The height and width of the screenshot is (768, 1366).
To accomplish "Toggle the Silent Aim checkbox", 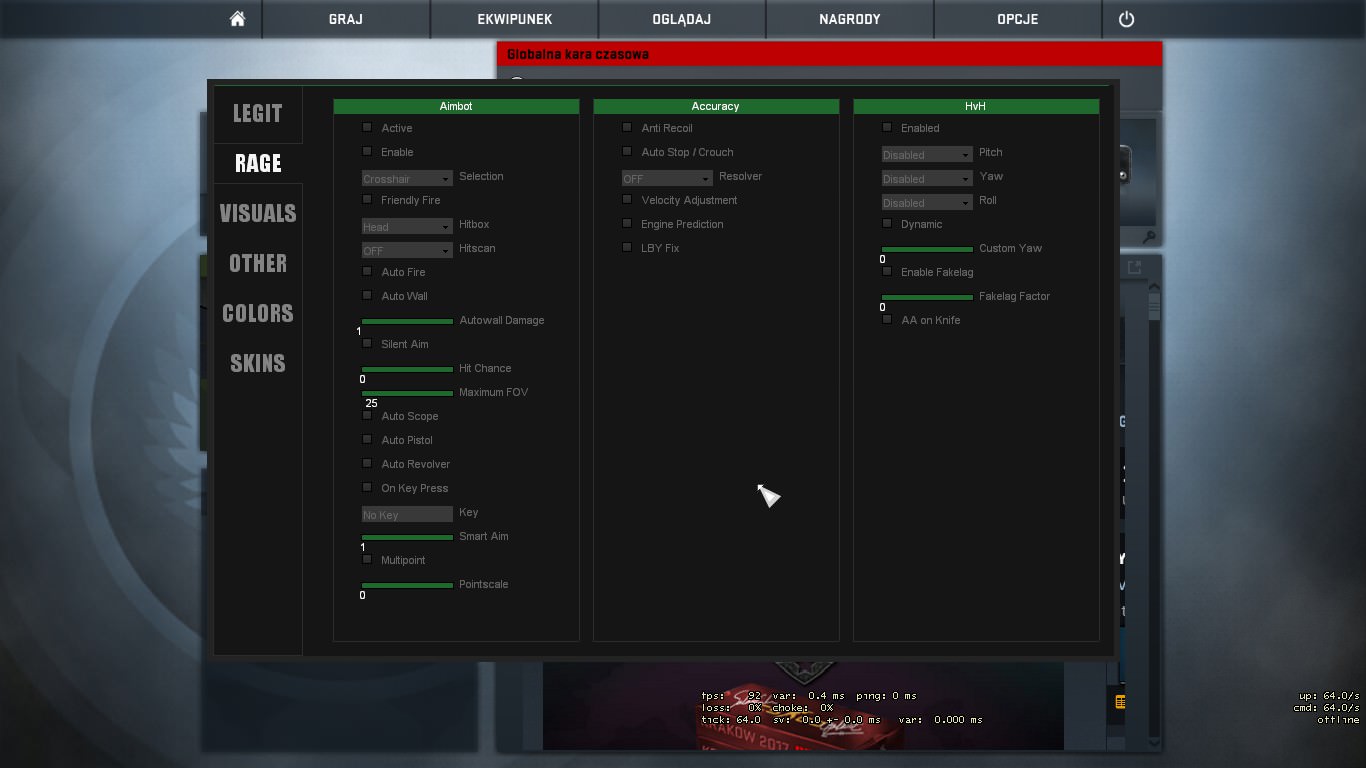I will coord(367,343).
